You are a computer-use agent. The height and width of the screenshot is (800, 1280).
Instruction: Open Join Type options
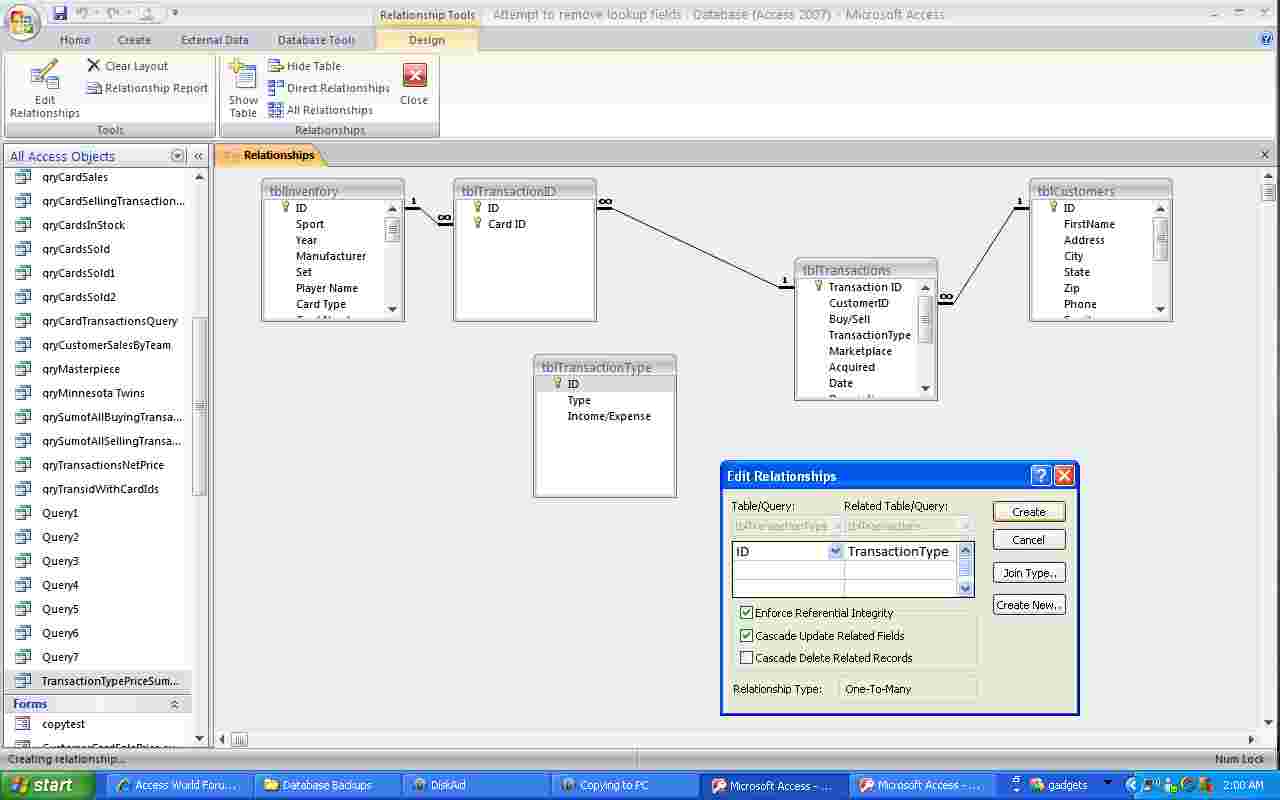[x=1029, y=573]
